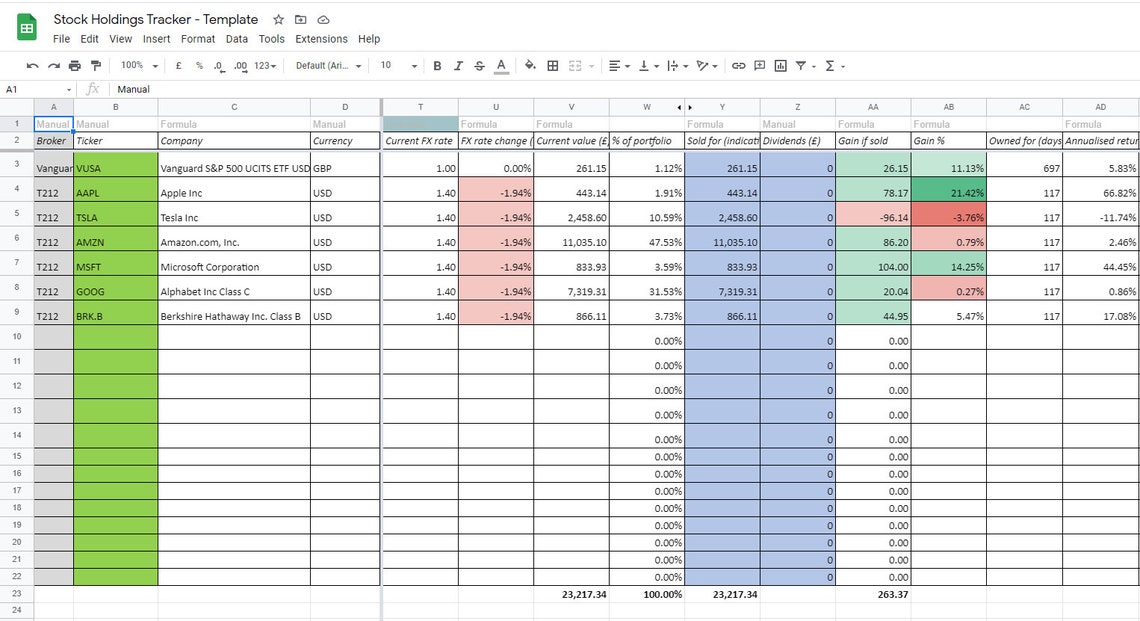The height and width of the screenshot is (621, 1140).
Task: Open the text color picker
Action: [x=500, y=65]
